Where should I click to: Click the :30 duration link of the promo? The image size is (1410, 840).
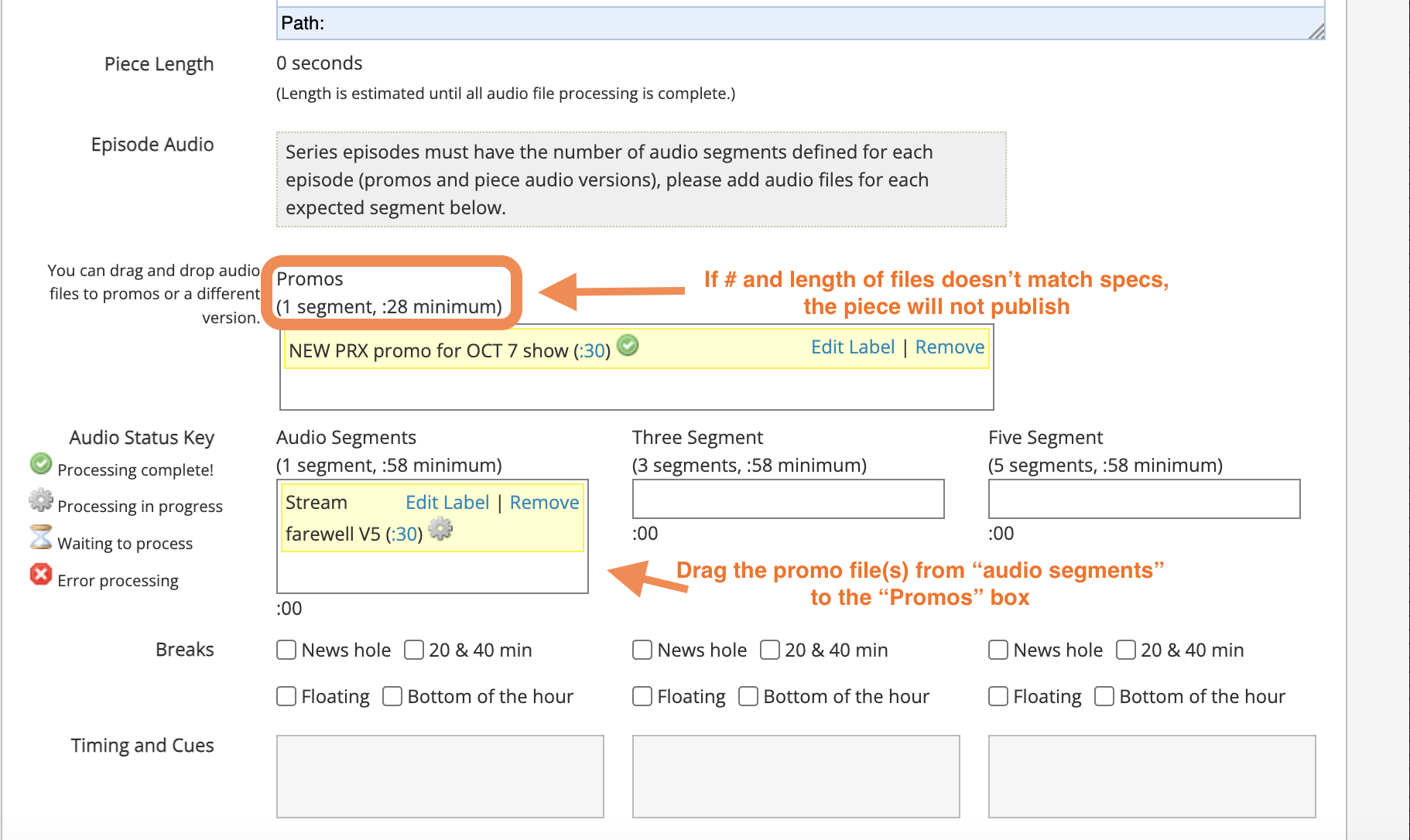pyautogui.click(x=594, y=351)
